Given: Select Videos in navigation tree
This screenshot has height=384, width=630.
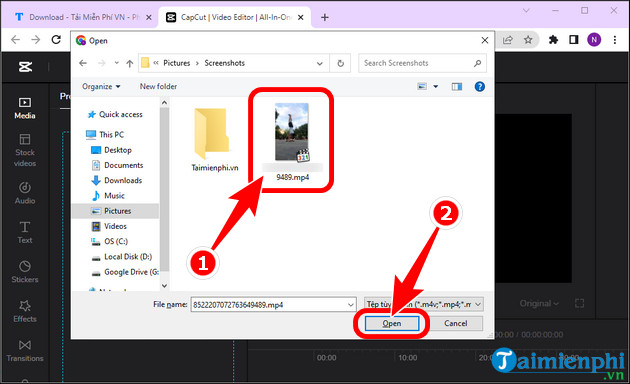Looking at the screenshot, I should (109, 226).
